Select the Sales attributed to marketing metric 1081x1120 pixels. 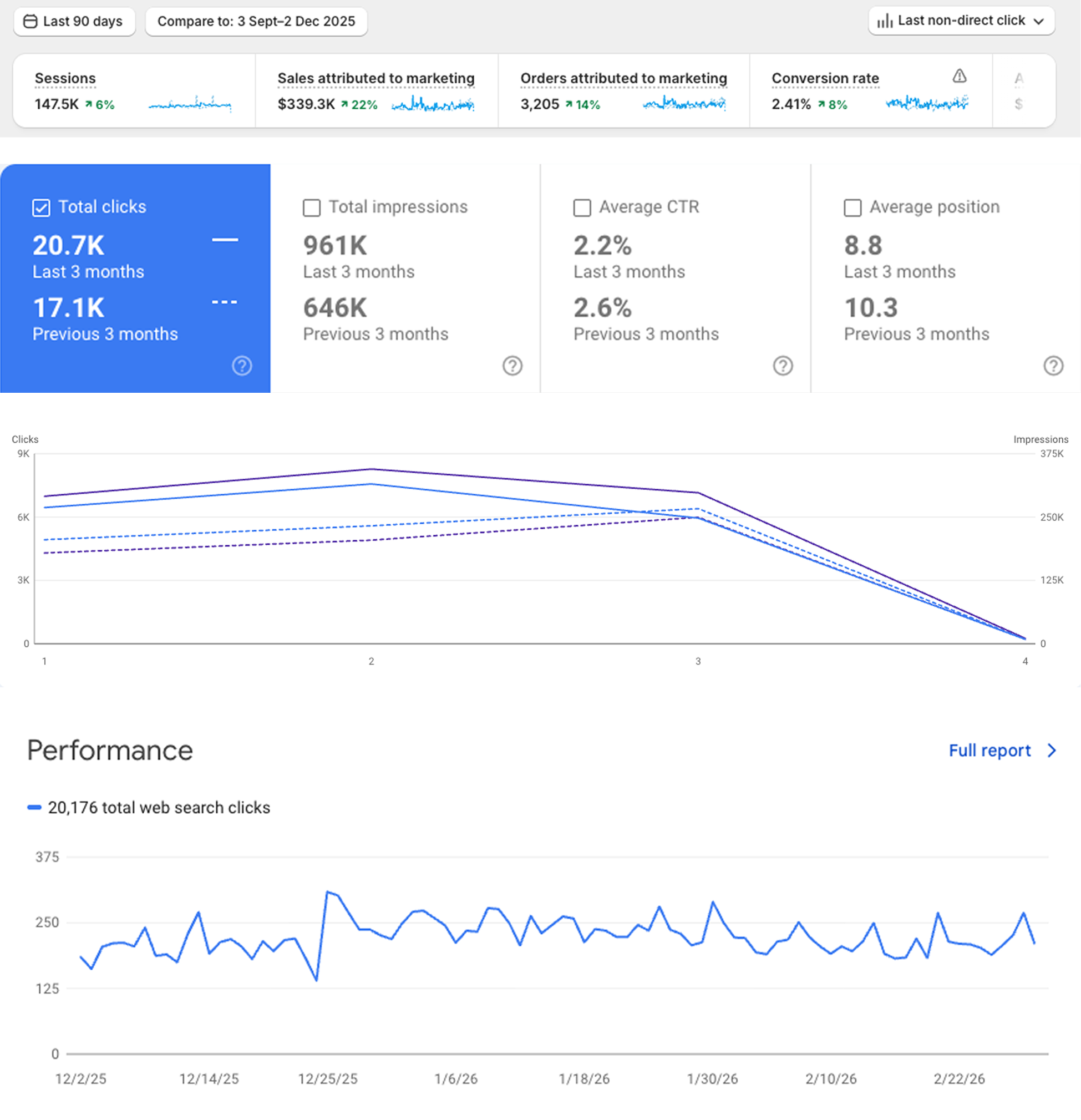click(375, 78)
